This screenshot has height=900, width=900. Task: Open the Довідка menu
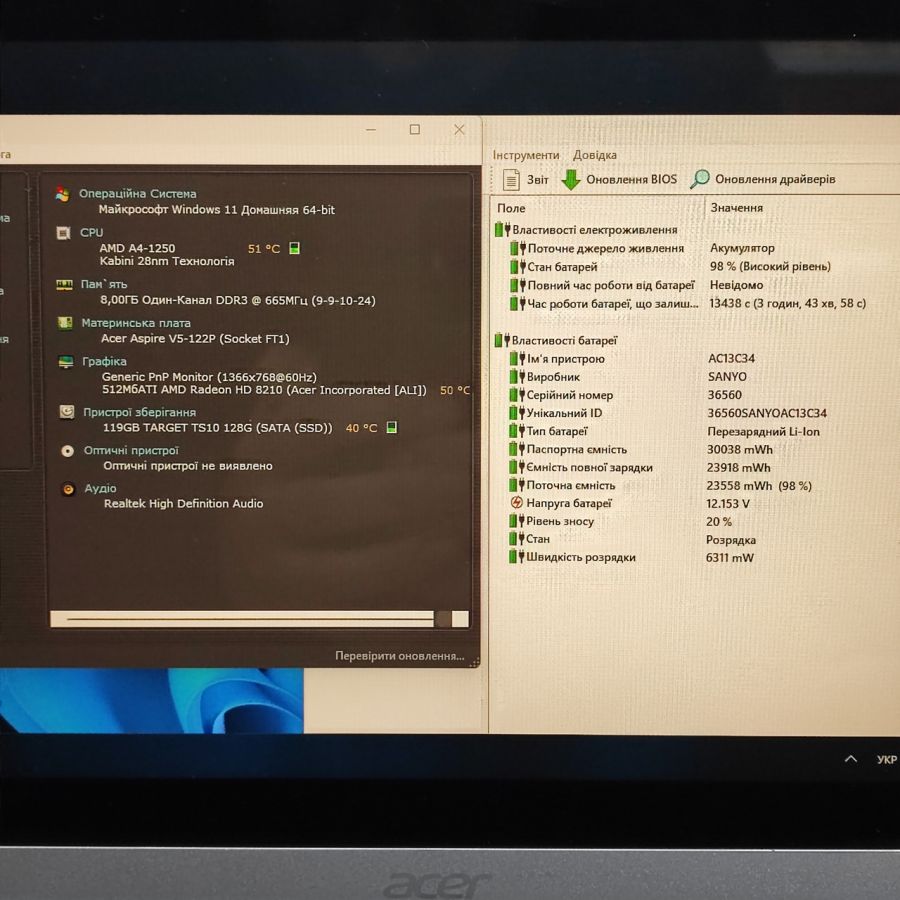tap(595, 155)
